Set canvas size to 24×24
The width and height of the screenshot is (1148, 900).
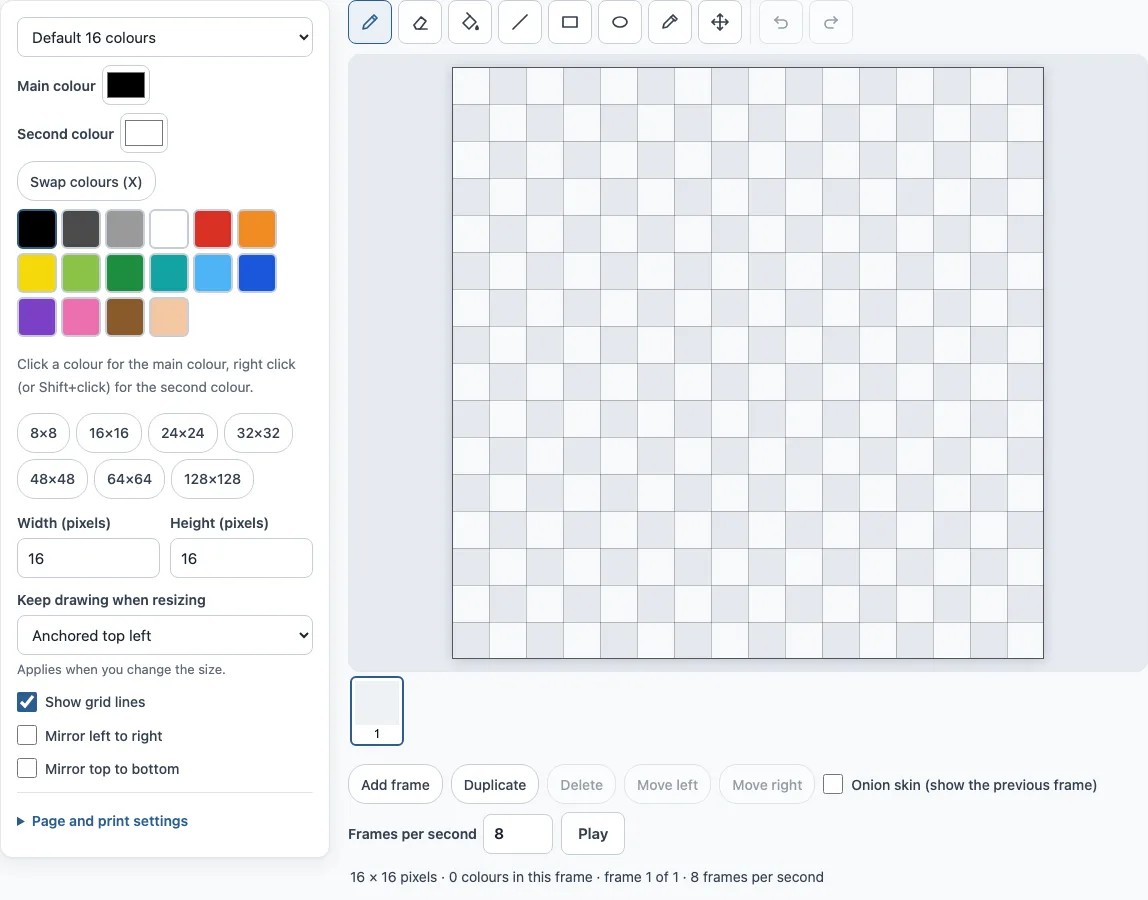tap(182, 433)
